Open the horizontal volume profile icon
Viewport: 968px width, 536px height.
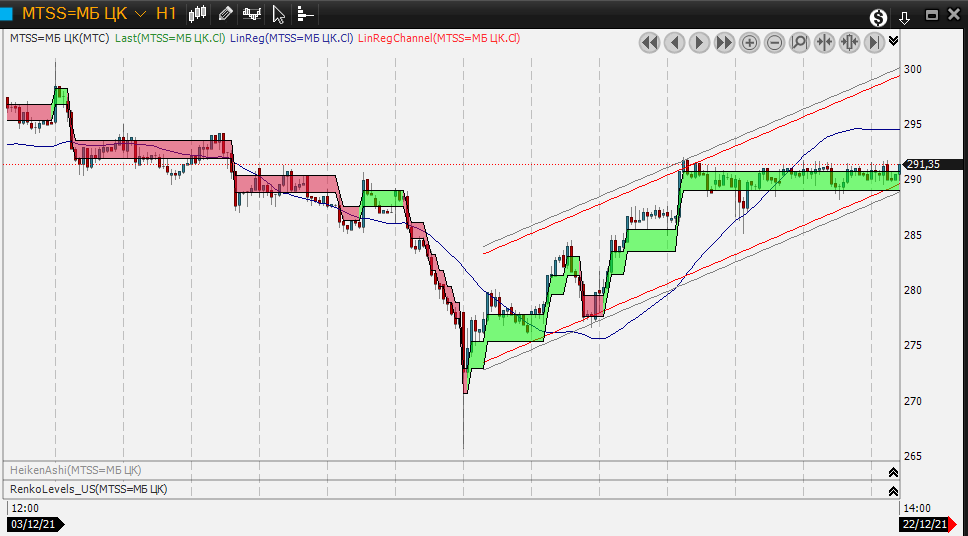(x=305, y=14)
